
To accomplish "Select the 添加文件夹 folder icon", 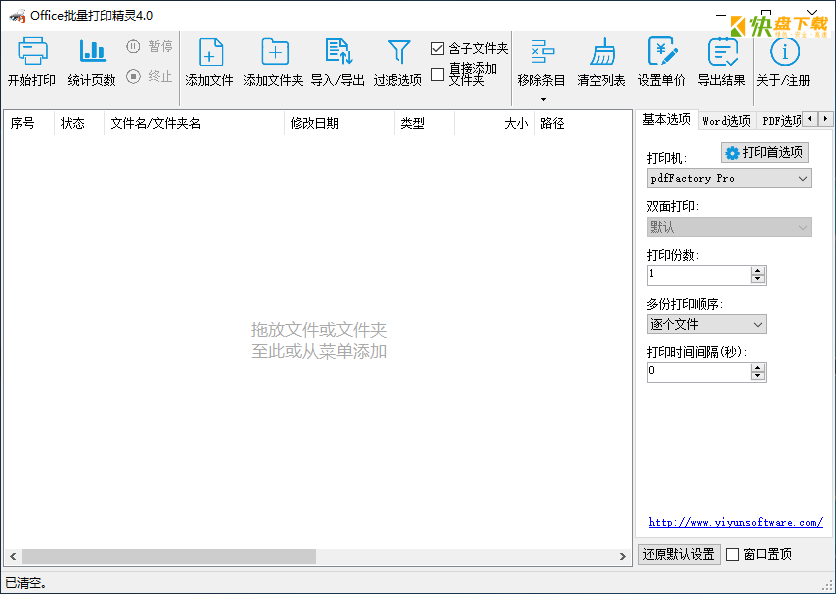I will (x=275, y=52).
